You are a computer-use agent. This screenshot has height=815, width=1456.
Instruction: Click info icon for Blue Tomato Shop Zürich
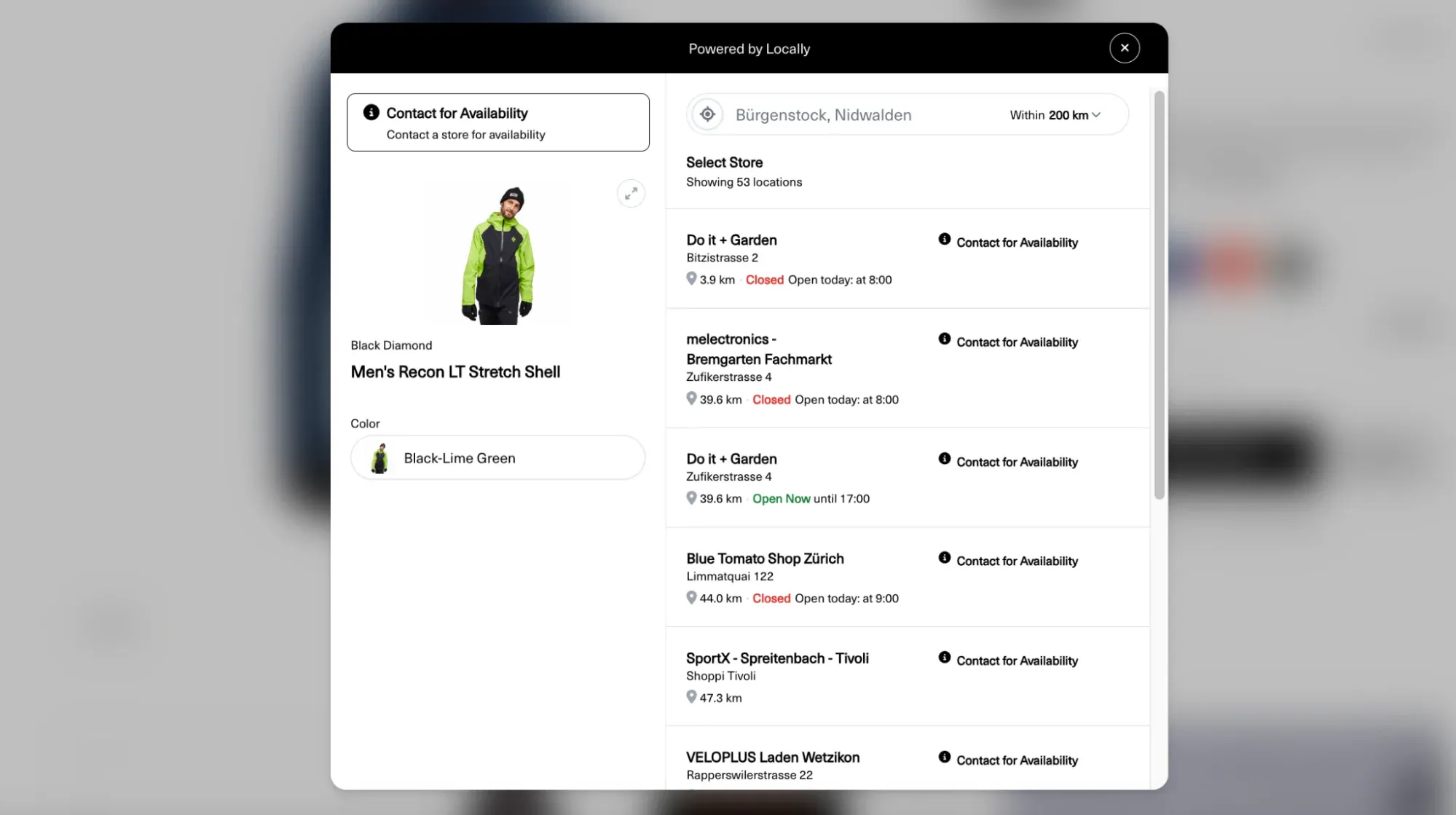pyautogui.click(x=944, y=557)
